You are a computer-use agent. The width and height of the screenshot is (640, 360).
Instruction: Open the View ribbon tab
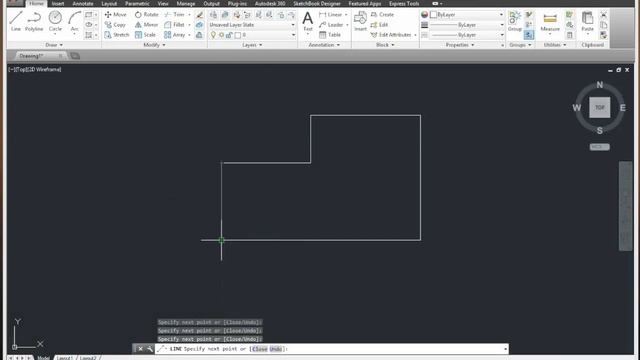pos(163,4)
